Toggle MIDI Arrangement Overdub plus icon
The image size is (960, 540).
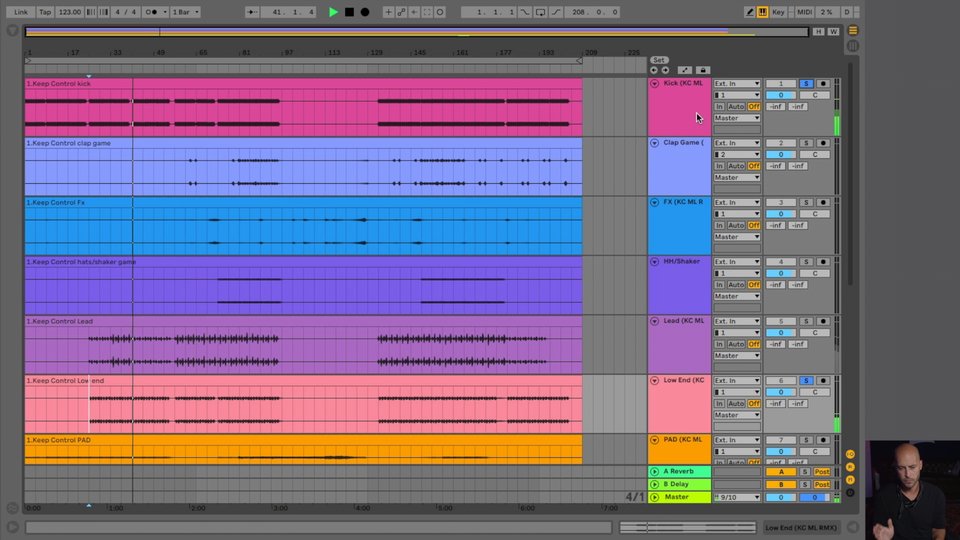388,12
